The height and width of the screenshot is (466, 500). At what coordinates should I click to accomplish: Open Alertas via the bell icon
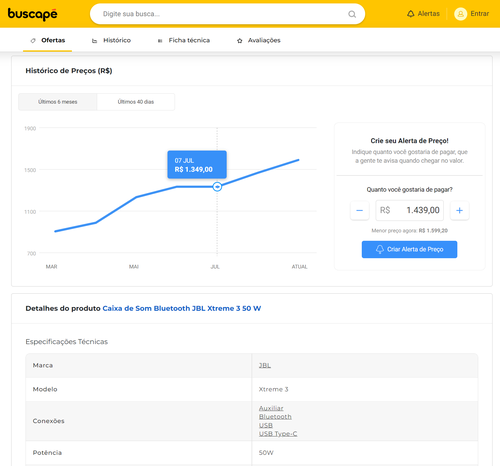411,14
